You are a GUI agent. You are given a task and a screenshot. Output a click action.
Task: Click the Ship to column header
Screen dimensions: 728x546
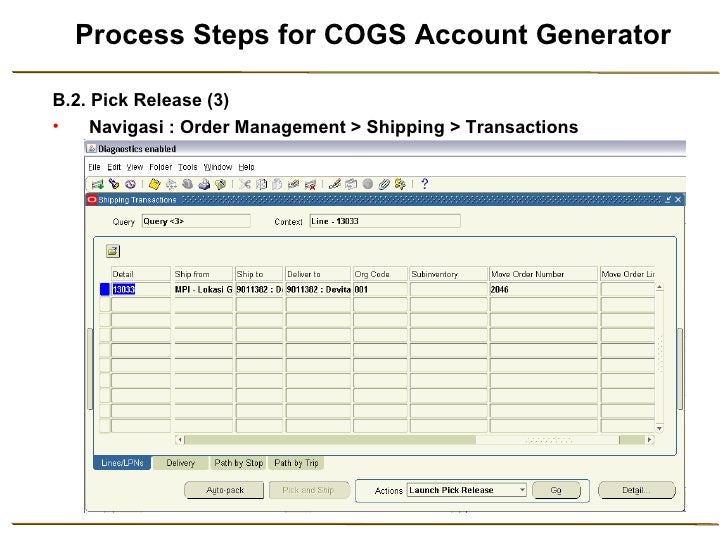259,274
